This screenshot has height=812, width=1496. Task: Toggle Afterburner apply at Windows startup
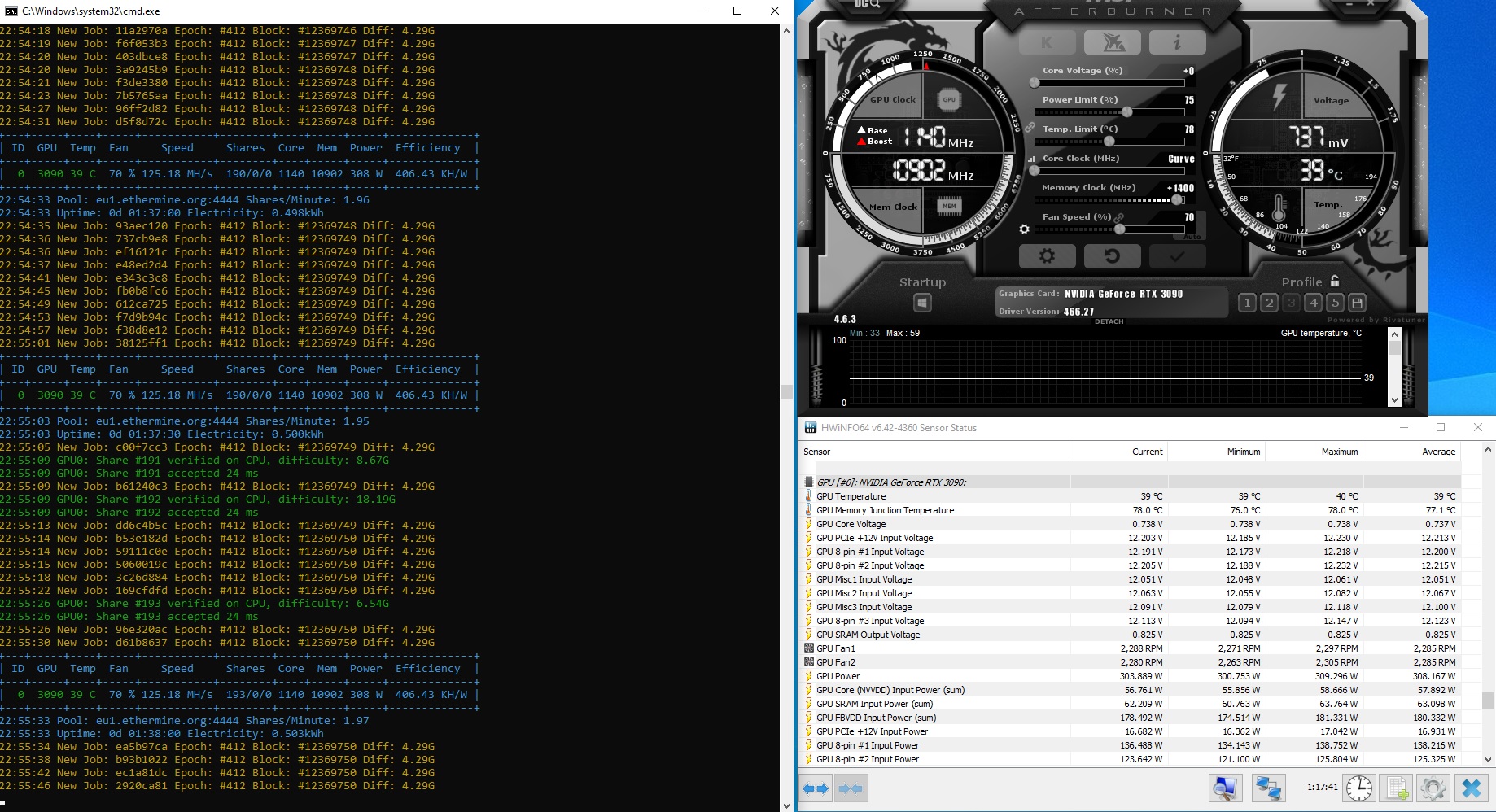pyautogui.click(x=922, y=303)
